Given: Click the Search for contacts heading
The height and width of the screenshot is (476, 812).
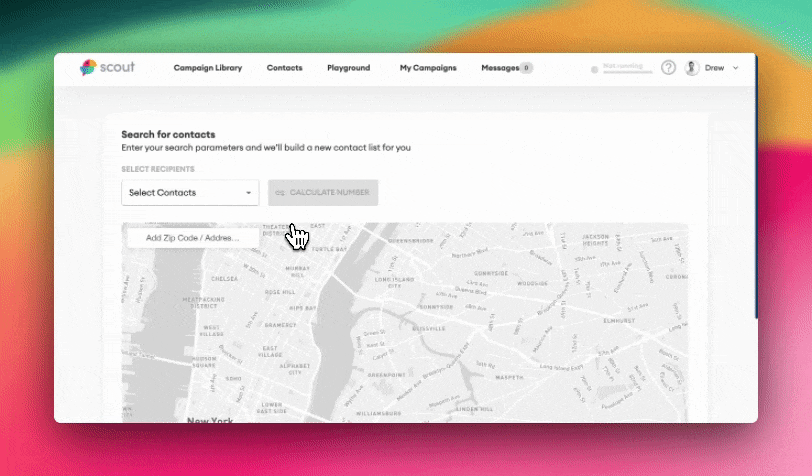Looking at the screenshot, I should point(168,135).
